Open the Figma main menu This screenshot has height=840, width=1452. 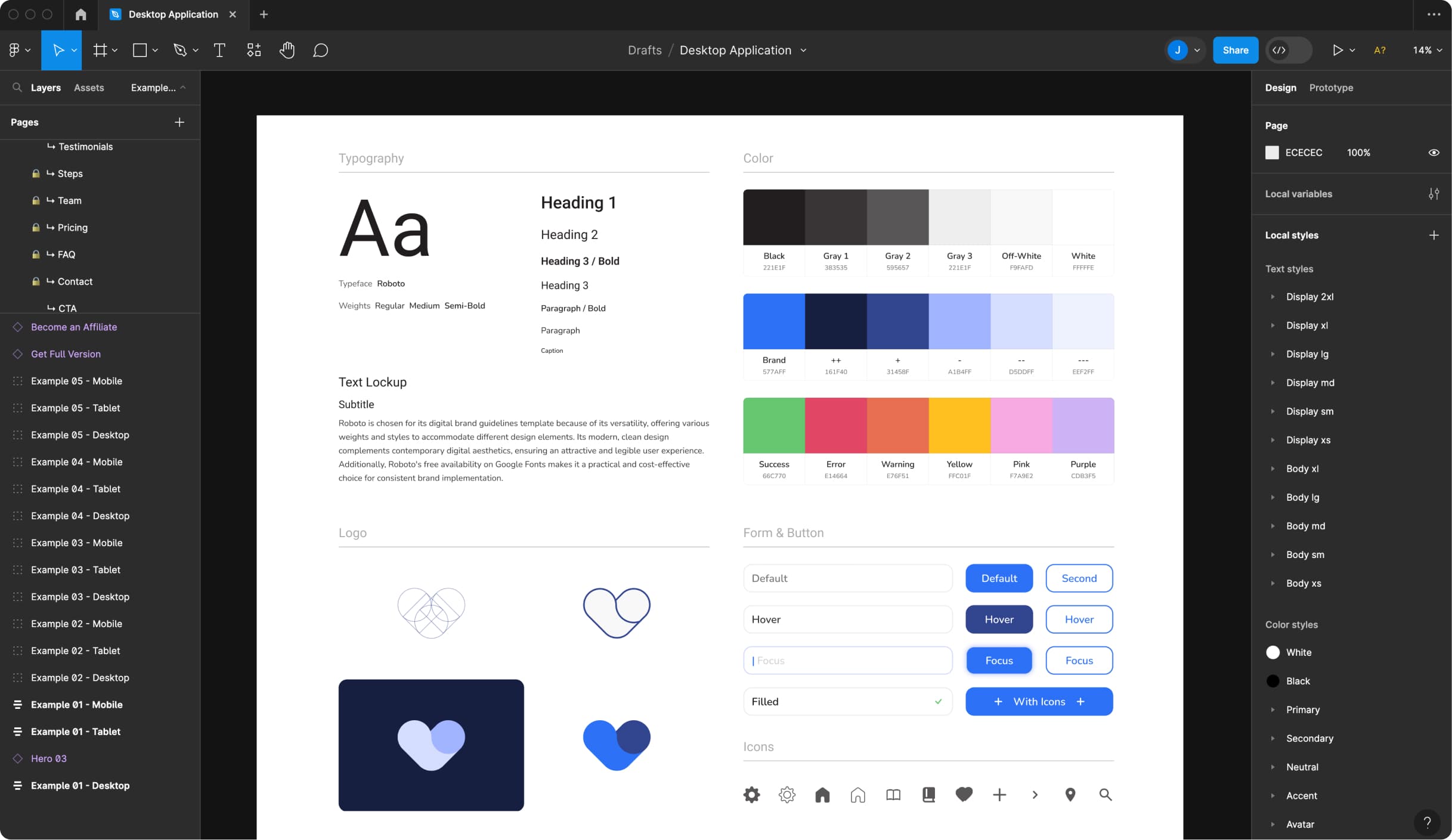(19, 50)
